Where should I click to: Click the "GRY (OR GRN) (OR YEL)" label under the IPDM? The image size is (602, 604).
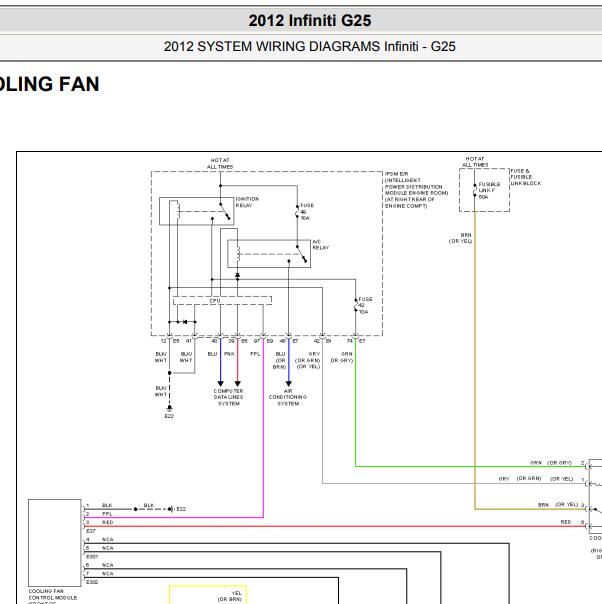tap(308, 360)
